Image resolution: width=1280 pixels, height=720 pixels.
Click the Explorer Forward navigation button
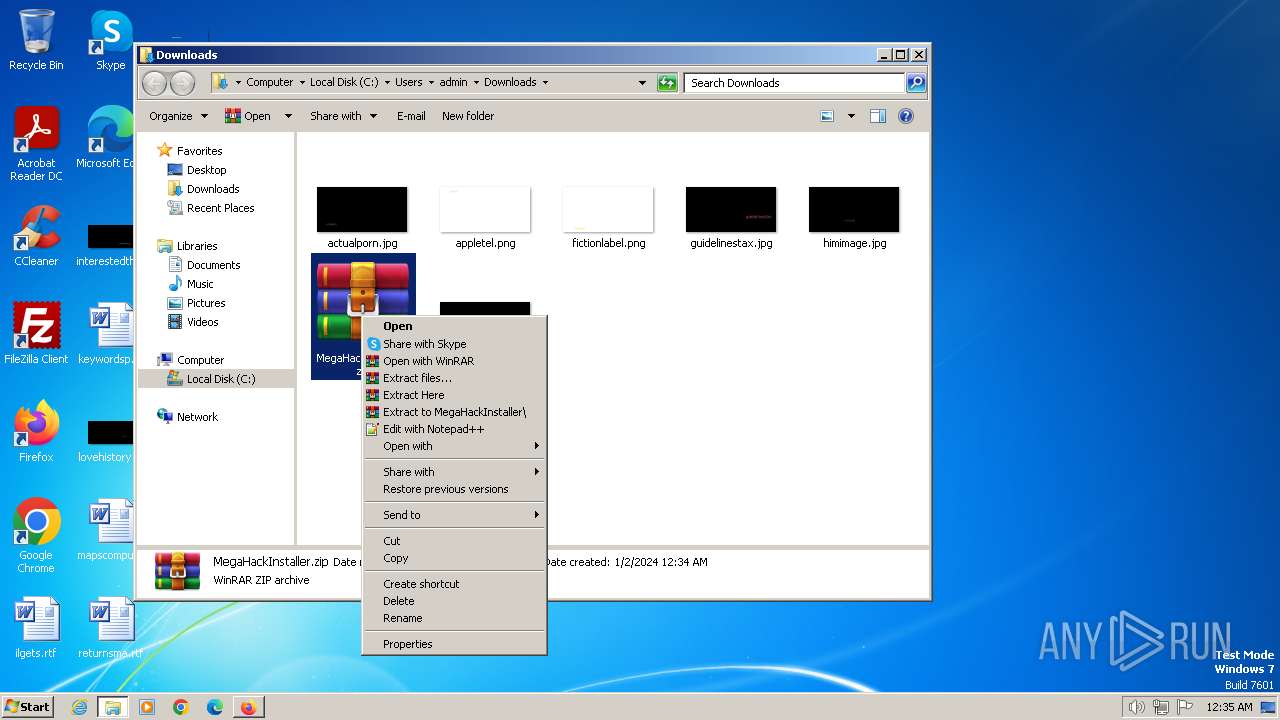point(182,83)
